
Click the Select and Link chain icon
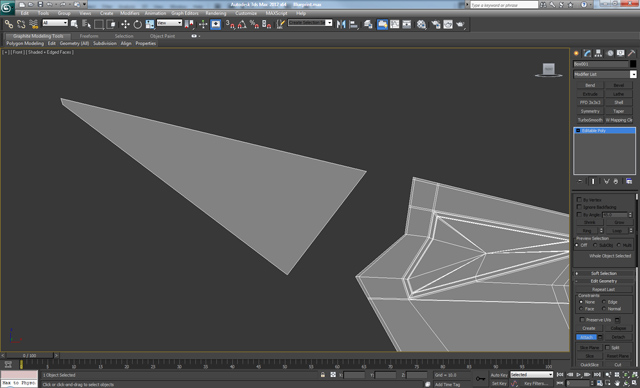click(x=9, y=24)
